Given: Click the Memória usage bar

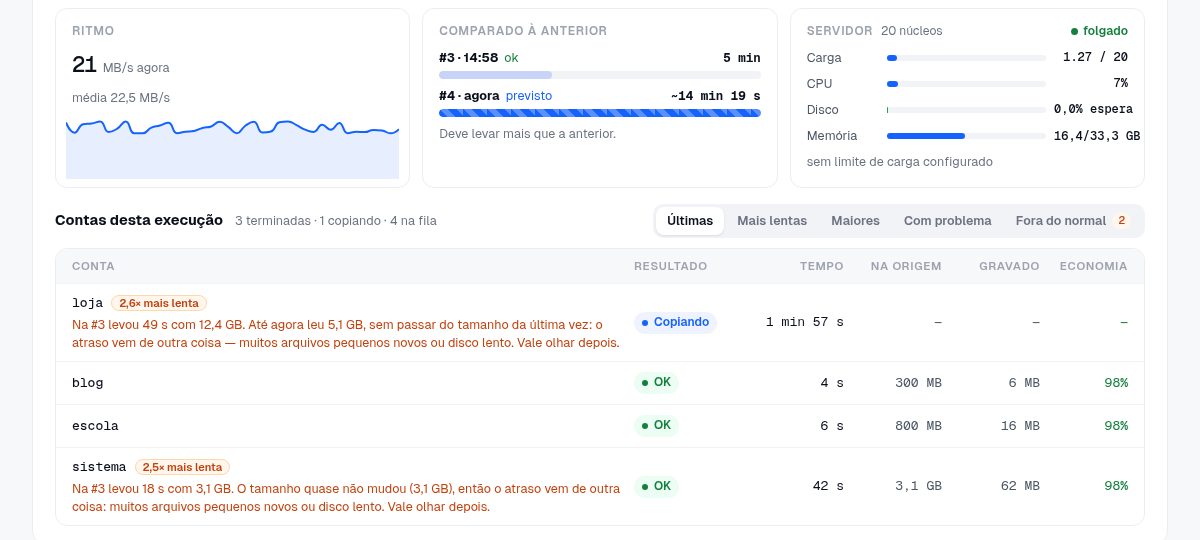Looking at the screenshot, I should pos(966,136).
